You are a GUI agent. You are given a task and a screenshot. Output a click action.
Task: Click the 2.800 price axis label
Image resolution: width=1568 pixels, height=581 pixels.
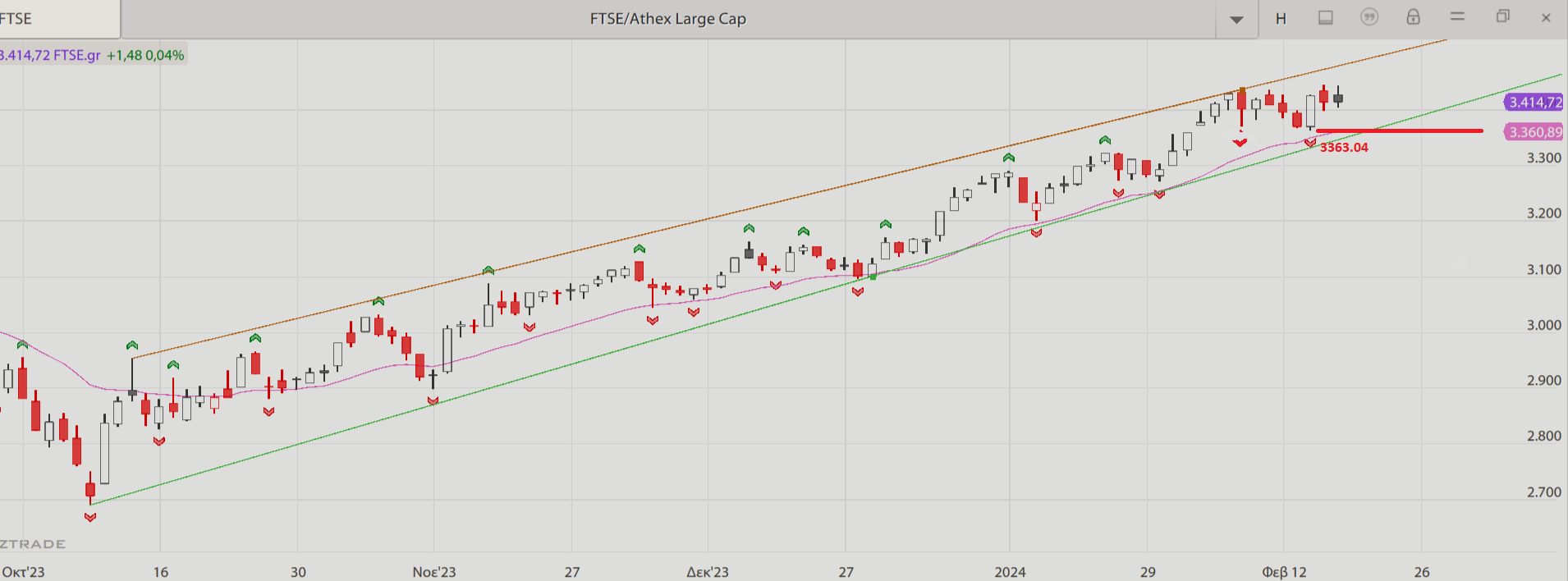coord(1544,436)
